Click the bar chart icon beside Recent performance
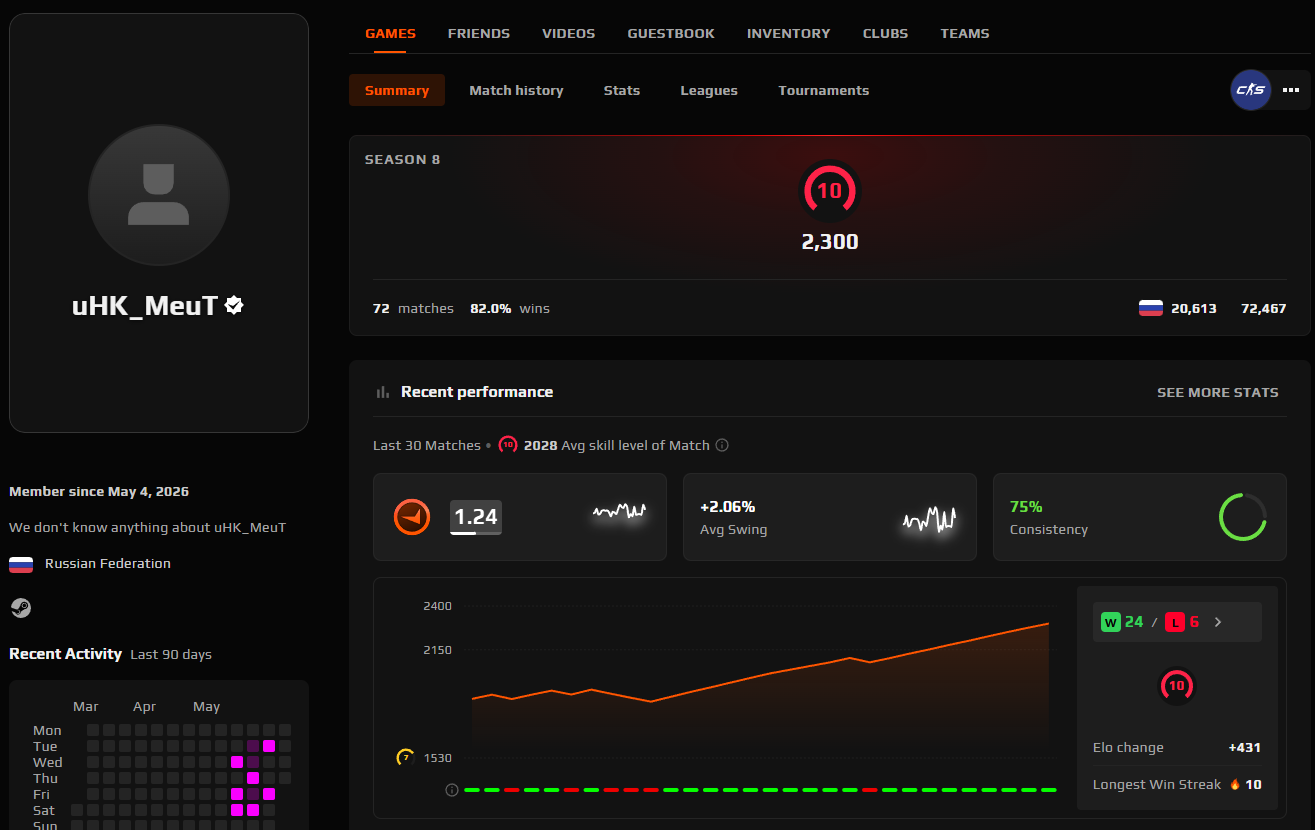This screenshot has height=830, width=1315. coord(382,392)
